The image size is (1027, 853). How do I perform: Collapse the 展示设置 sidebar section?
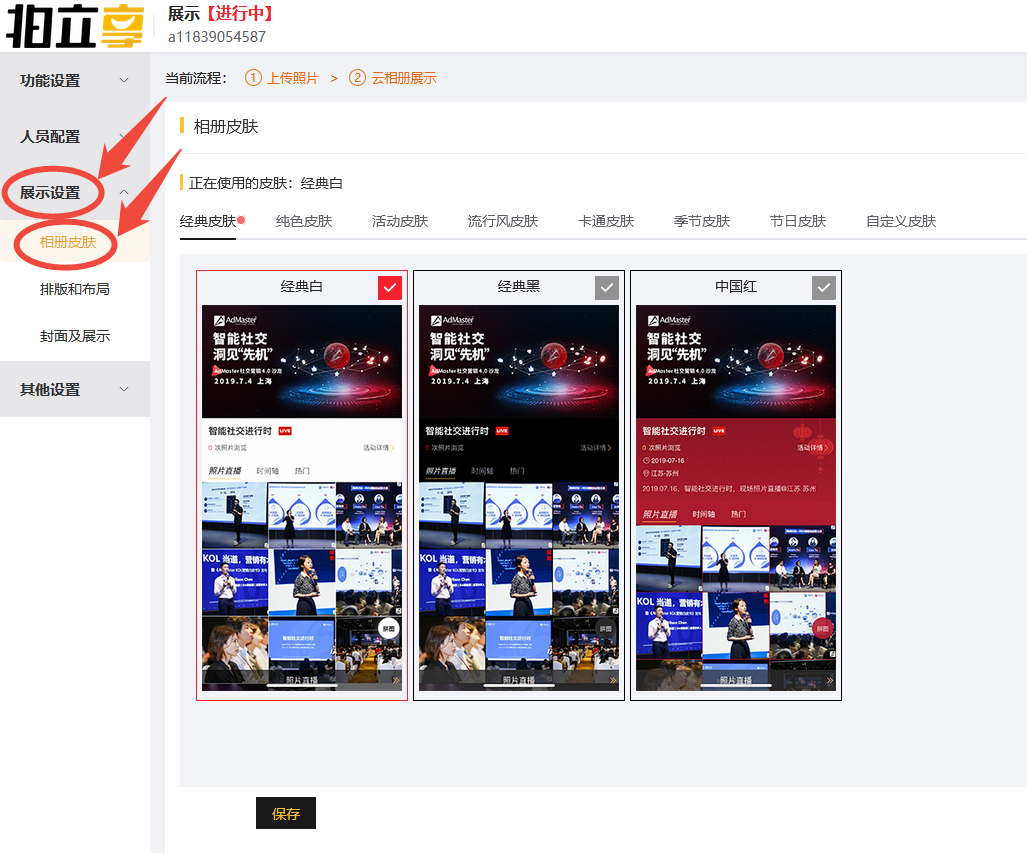[74, 193]
